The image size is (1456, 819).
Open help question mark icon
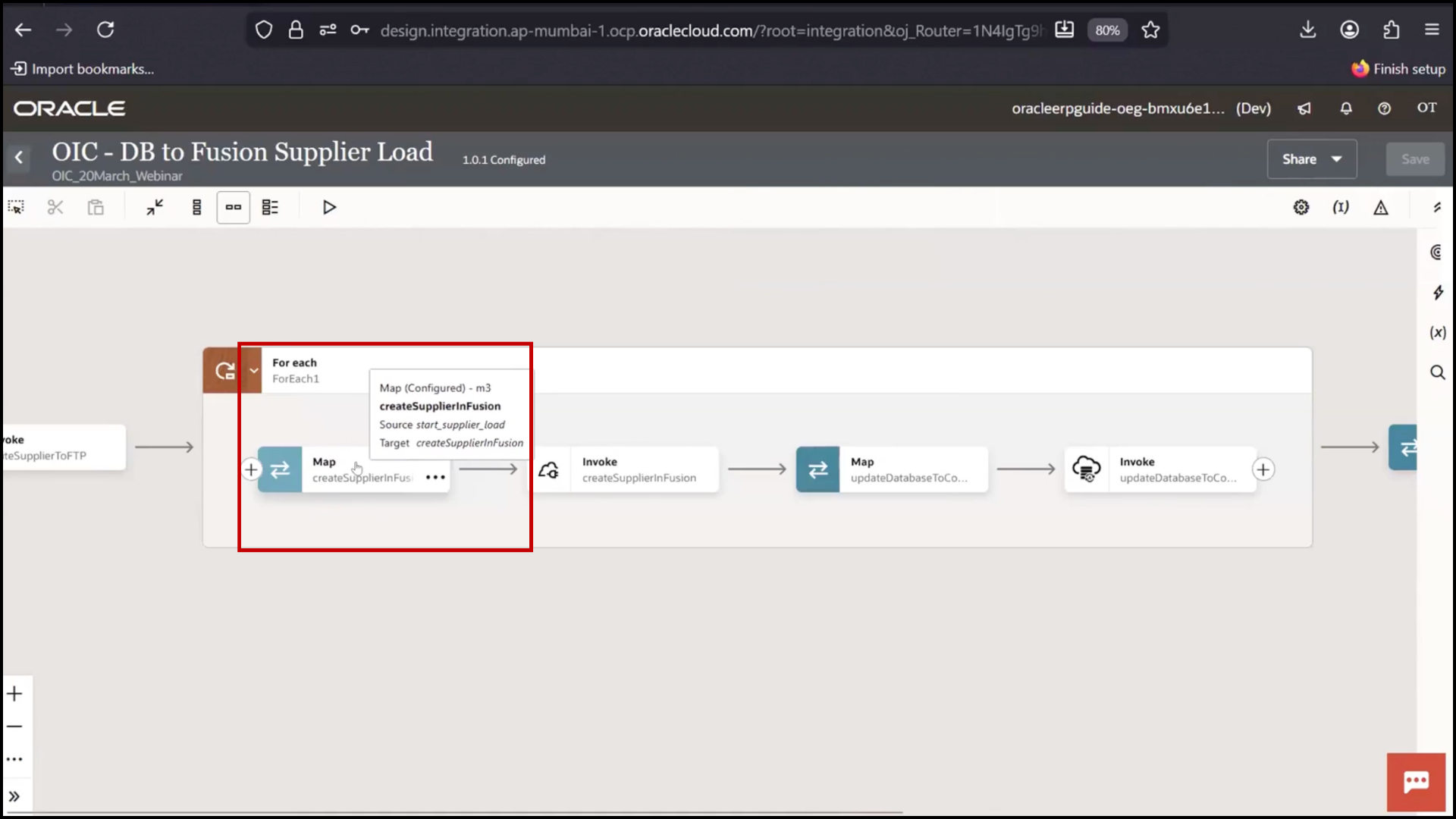point(1384,108)
